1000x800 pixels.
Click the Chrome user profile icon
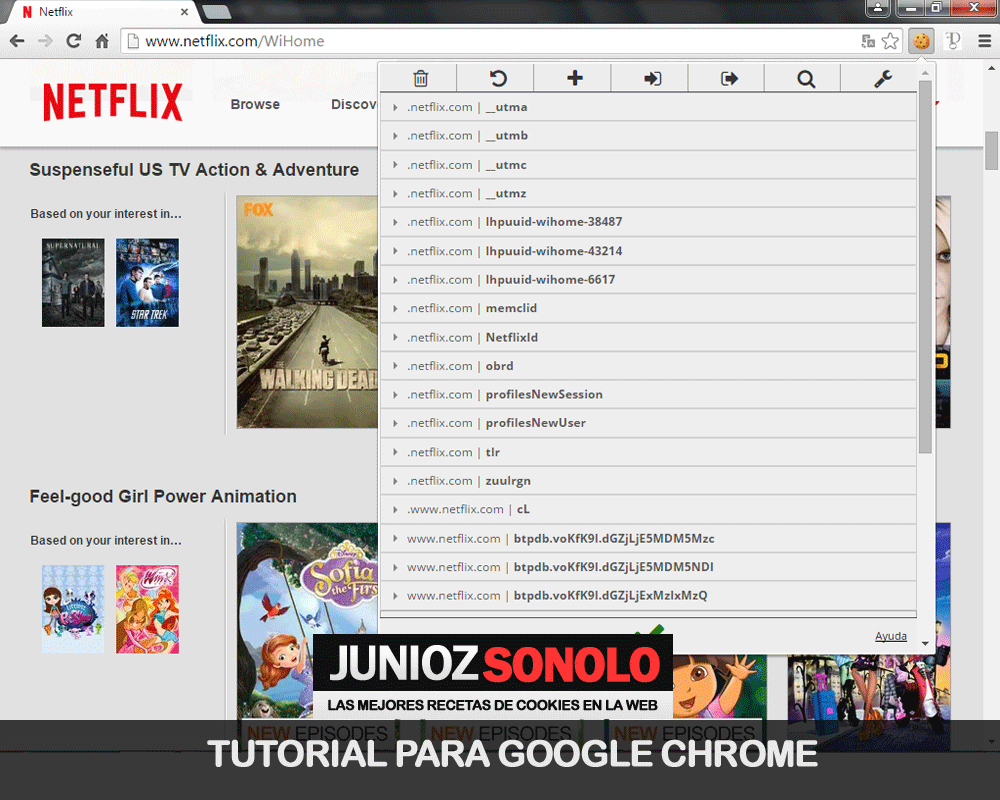[x=878, y=8]
